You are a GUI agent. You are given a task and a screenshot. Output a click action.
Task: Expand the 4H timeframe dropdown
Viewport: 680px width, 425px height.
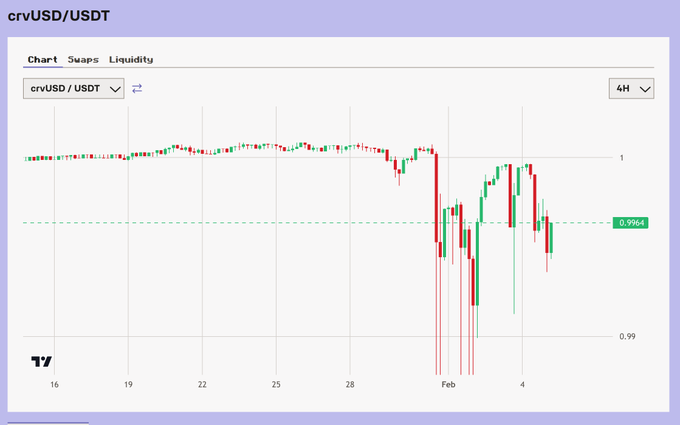[631, 88]
